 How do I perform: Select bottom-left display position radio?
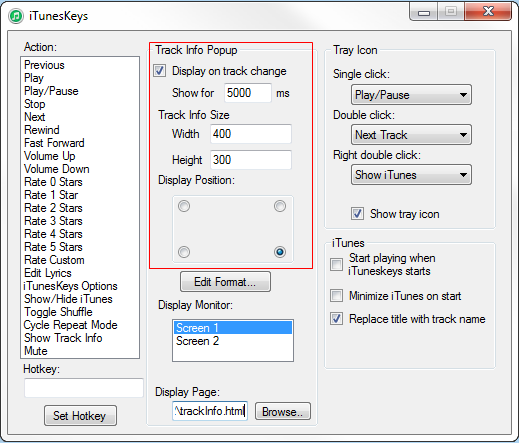point(184,252)
